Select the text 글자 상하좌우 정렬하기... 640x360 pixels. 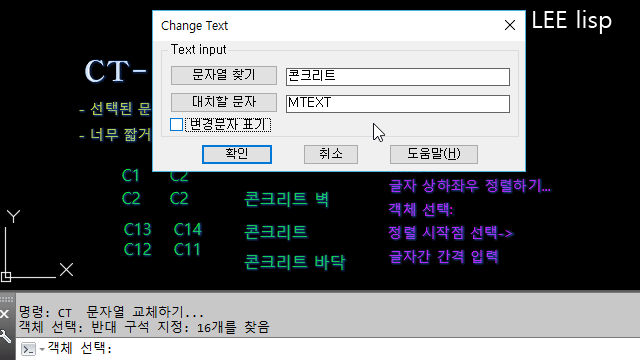click(x=469, y=186)
